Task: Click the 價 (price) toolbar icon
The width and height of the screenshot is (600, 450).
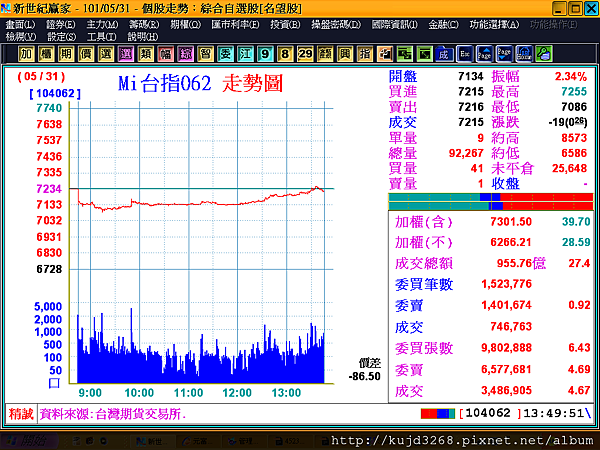Action: [86, 54]
